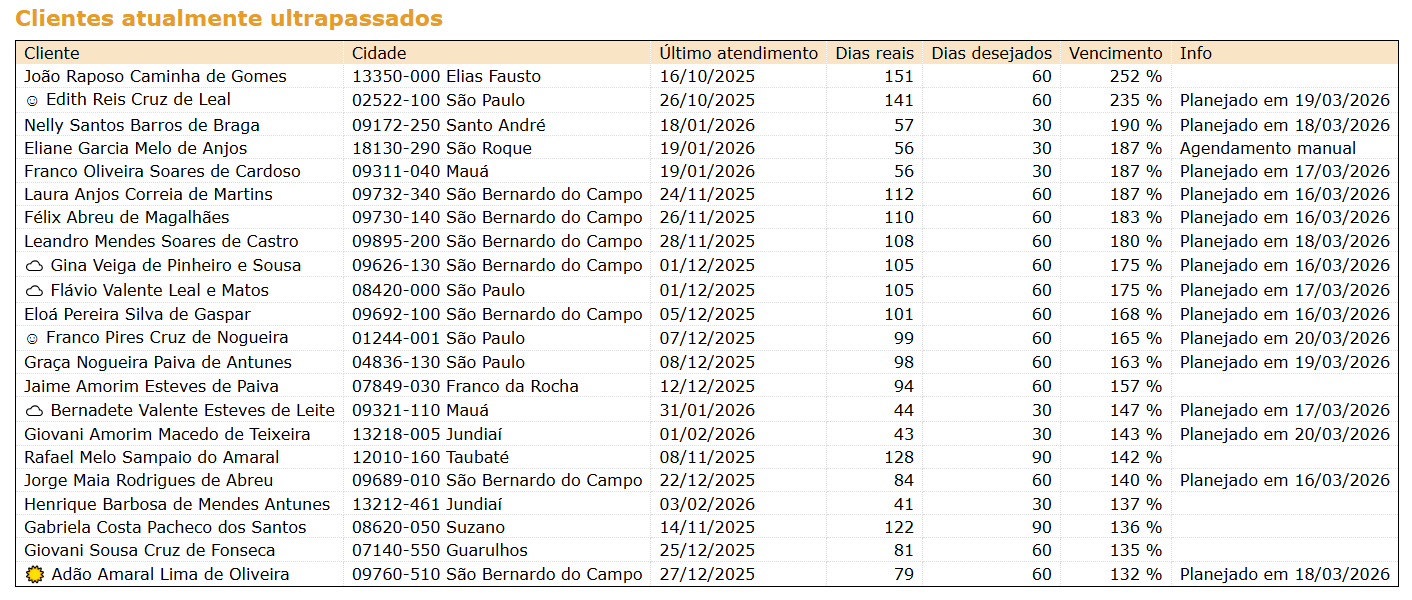
Task: Click the cloud icon beside Flávio Valente
Action: [34, 291]
